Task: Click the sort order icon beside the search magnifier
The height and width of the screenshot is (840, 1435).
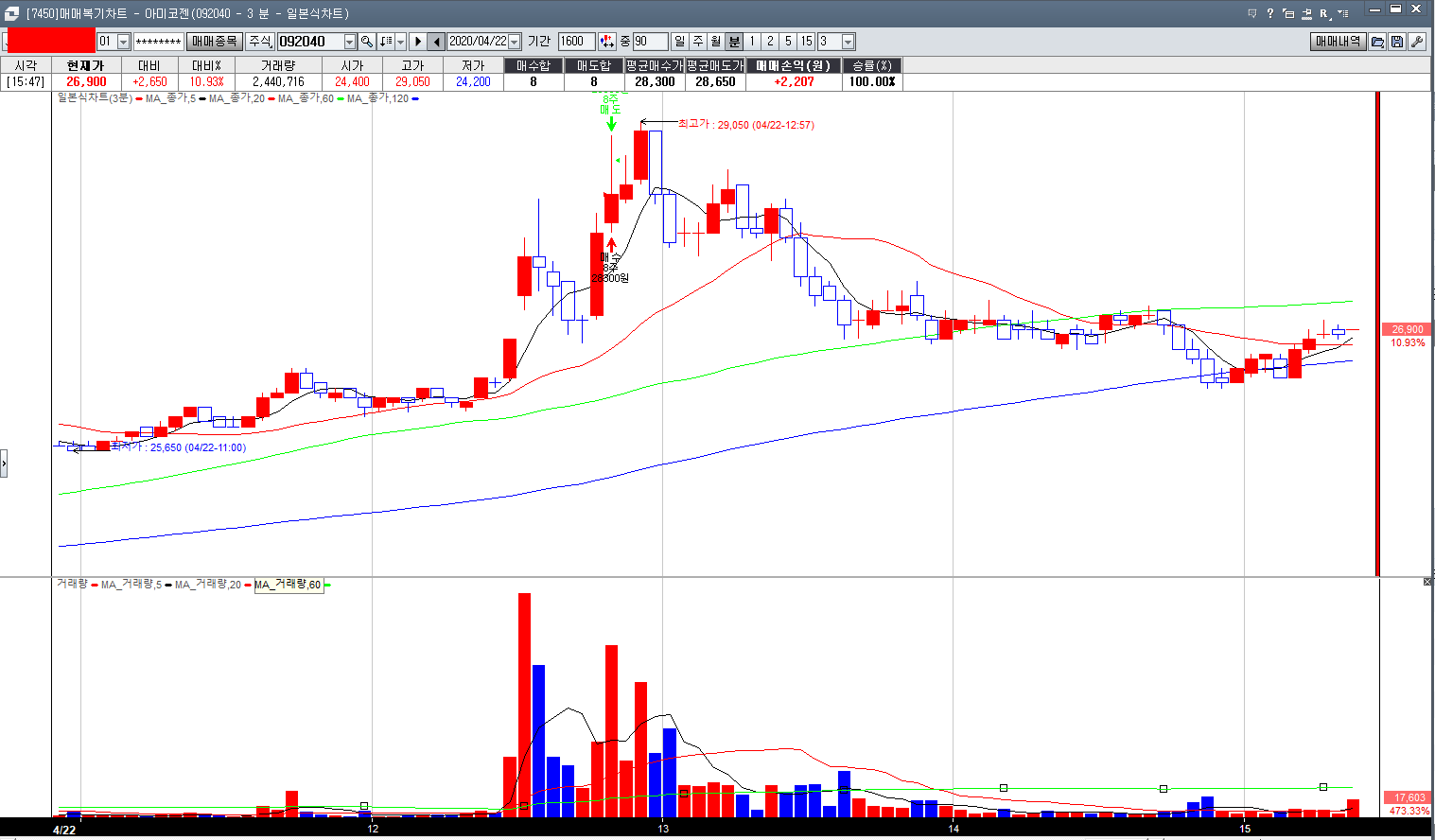Action: point(385,42)
